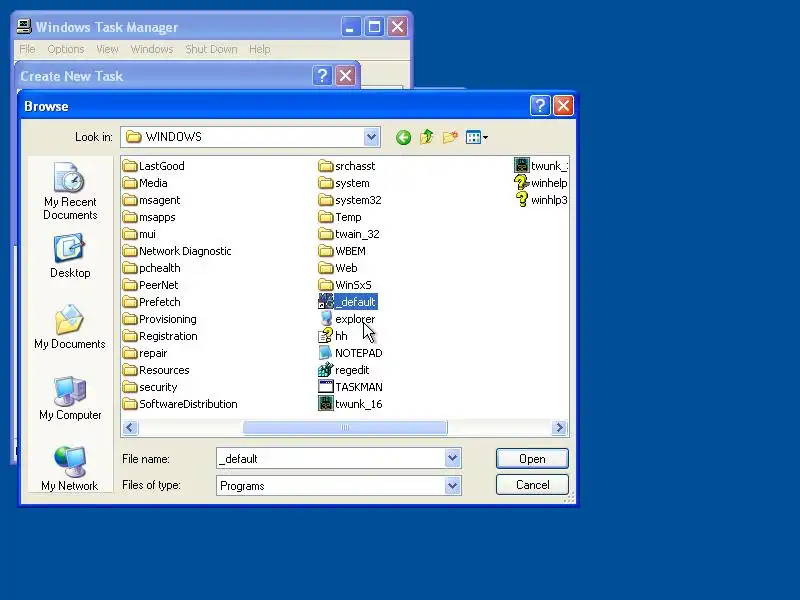
Task: Select the mui folder
Action: coord(139,234)
